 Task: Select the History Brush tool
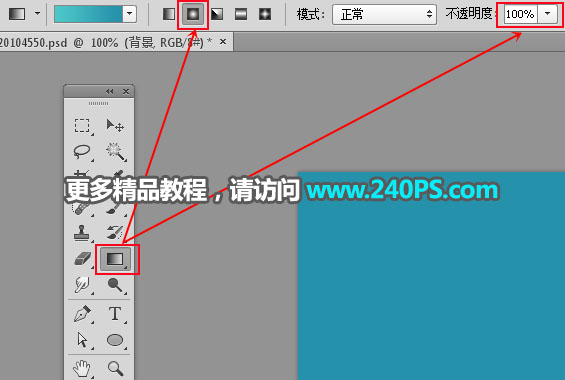click(x=115, y=233)
